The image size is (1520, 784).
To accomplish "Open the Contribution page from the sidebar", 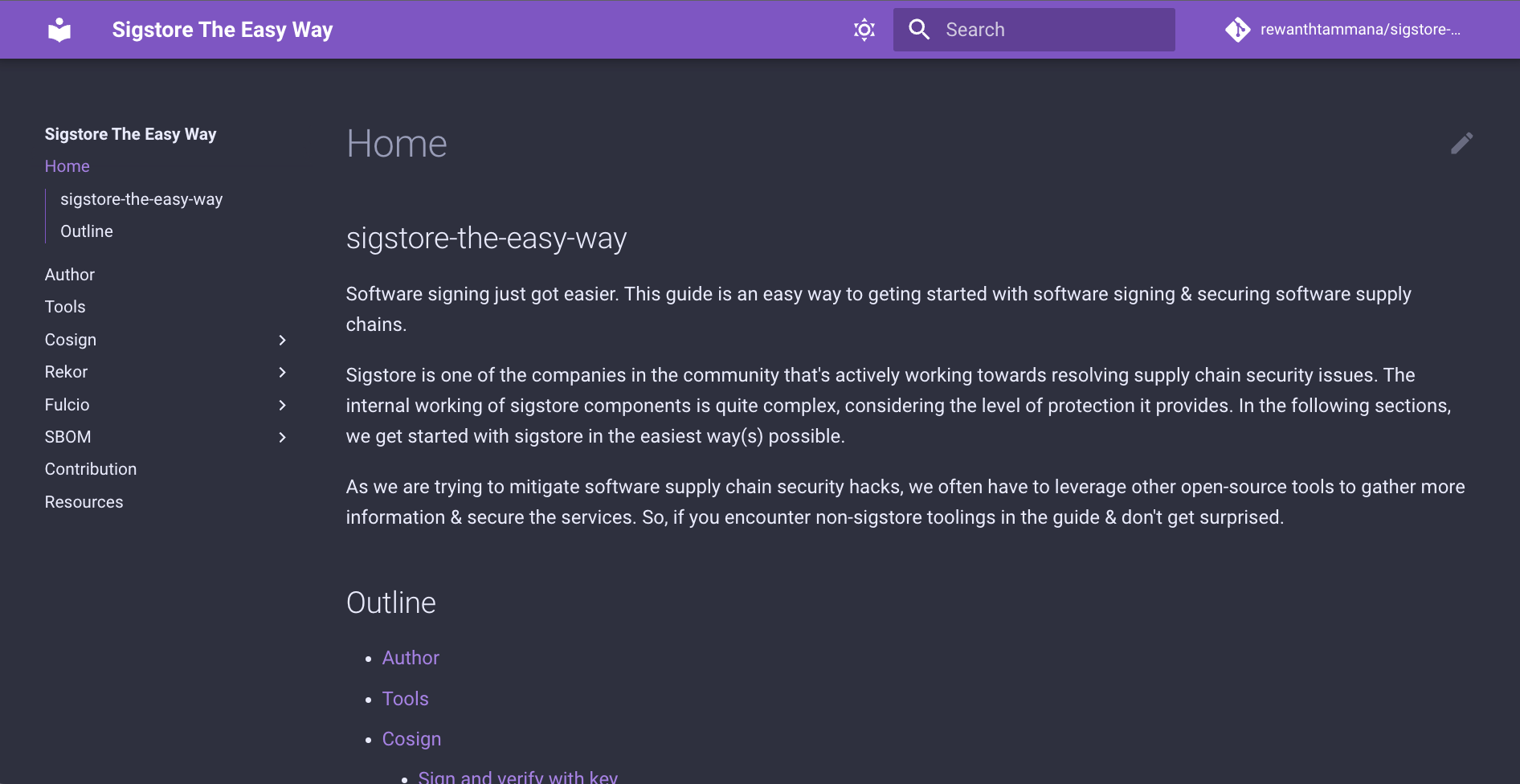I will click(x=91, y=468).
